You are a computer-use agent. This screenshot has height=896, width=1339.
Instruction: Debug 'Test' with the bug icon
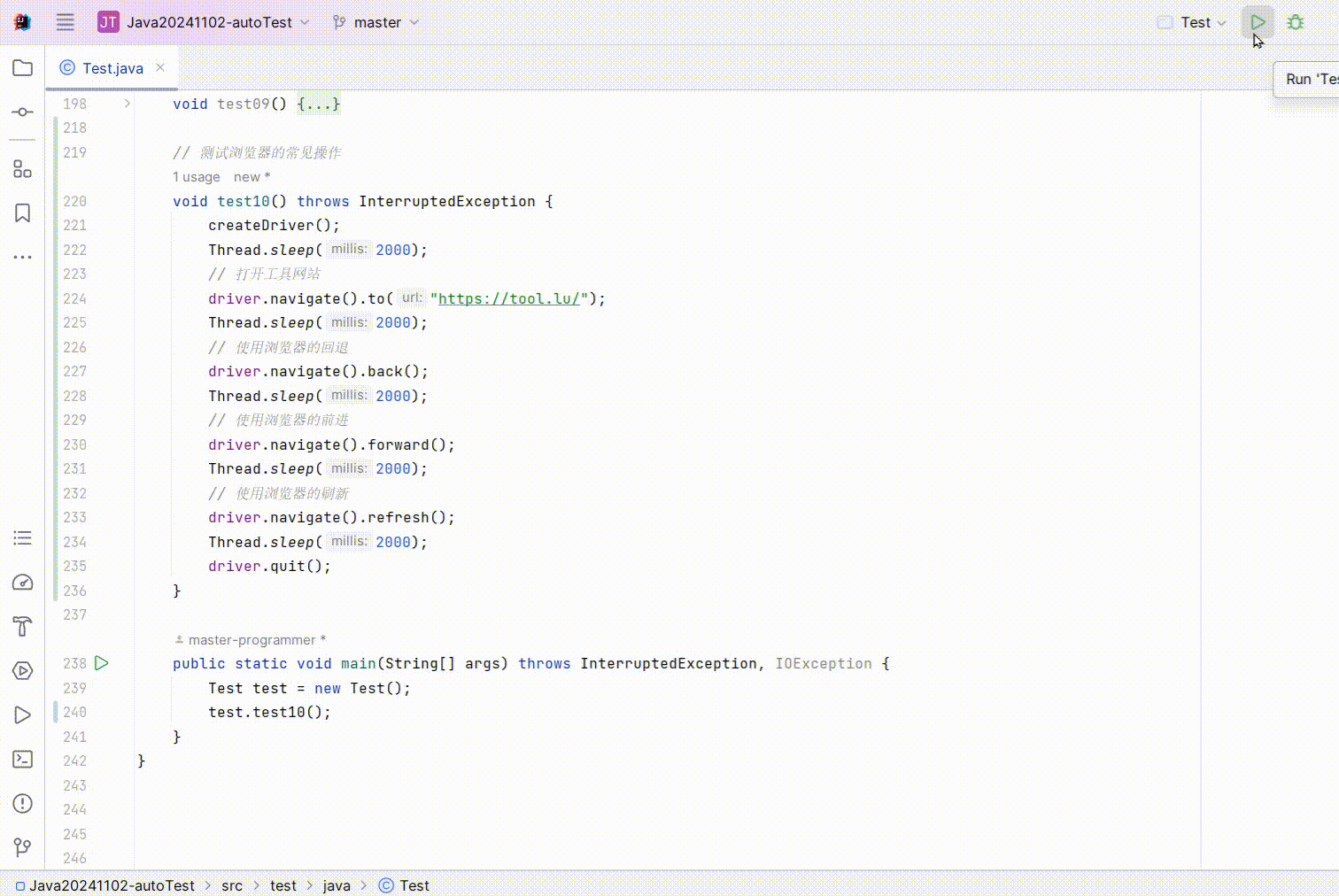[1296, 22]
